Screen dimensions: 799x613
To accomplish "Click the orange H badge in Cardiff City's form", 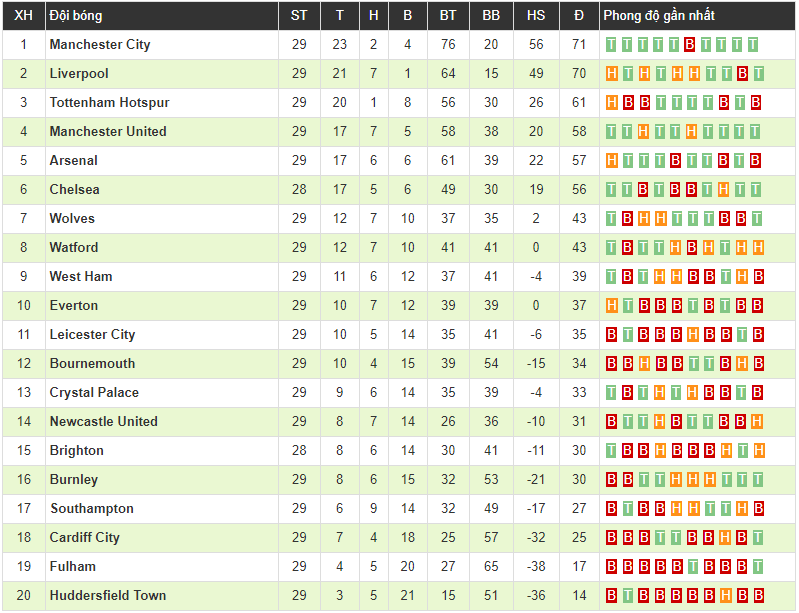I will [x=725, y=537].
